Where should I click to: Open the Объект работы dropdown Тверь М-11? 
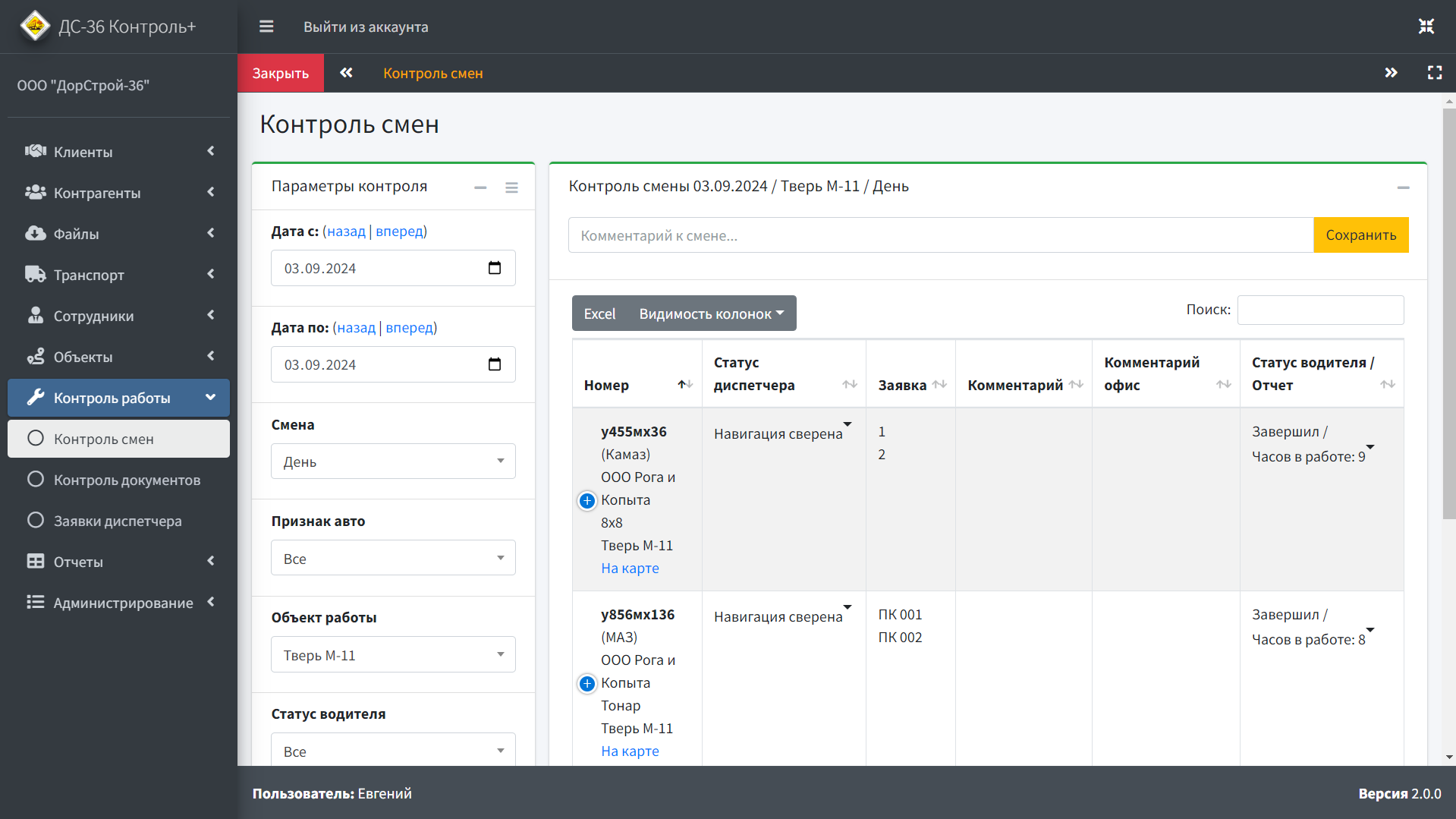click(393, 654)
